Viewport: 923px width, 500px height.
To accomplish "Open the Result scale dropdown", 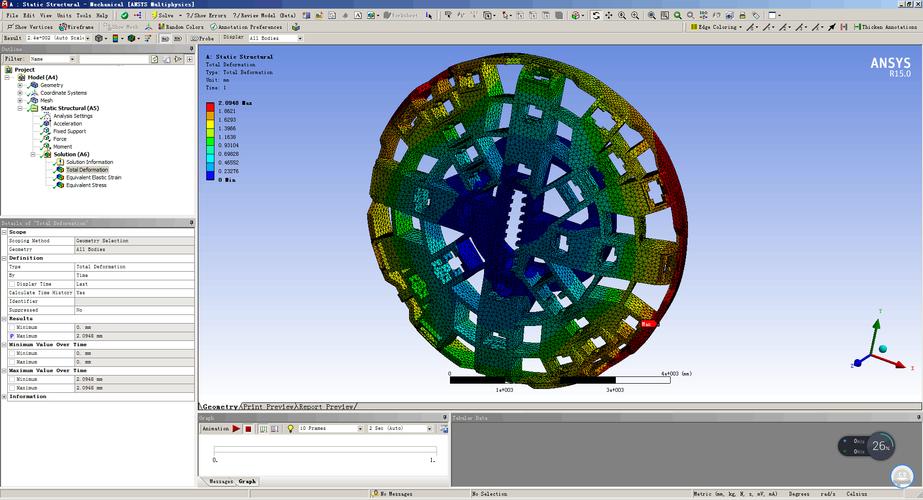I will coord(88,38).
